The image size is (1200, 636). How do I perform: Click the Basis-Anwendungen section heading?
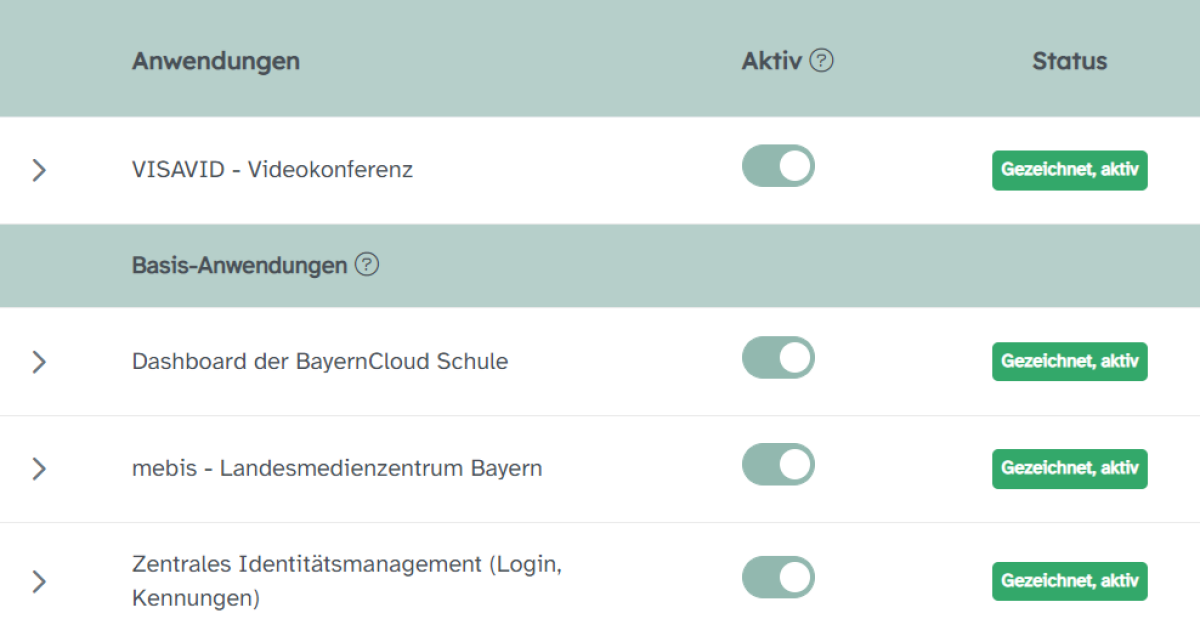click(239, 265)
